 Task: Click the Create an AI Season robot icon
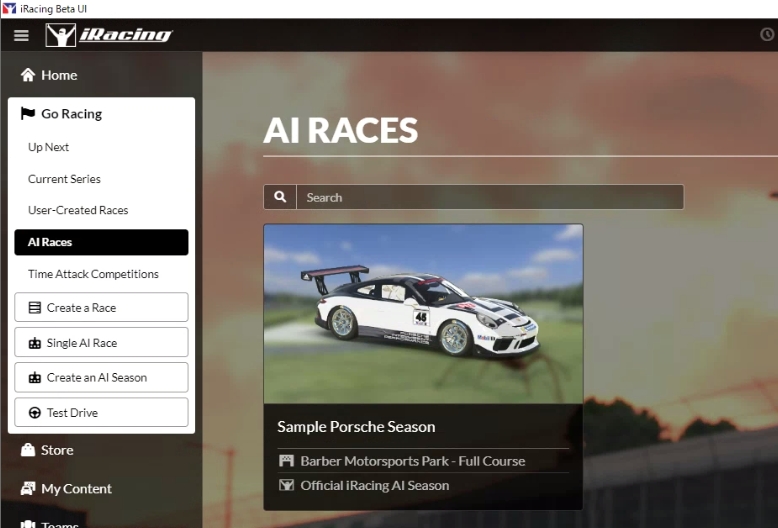[35, 378]
